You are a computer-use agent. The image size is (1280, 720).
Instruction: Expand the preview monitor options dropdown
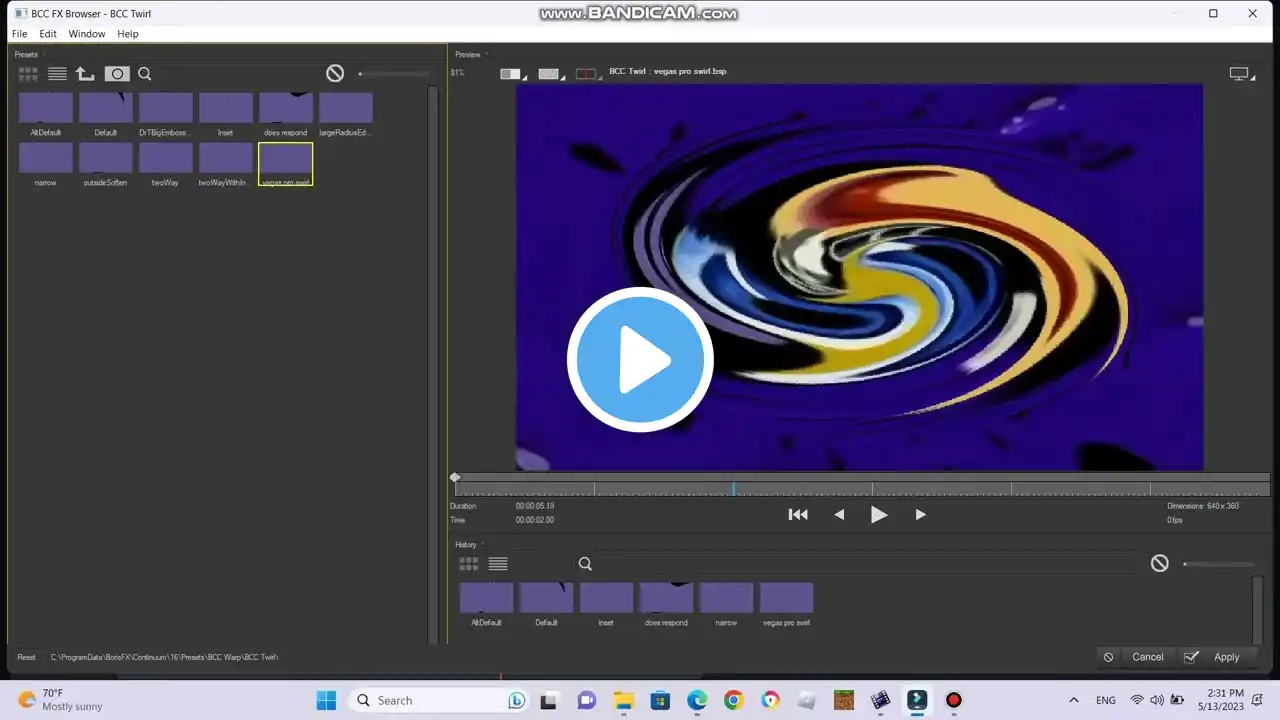coord(1242,74)
